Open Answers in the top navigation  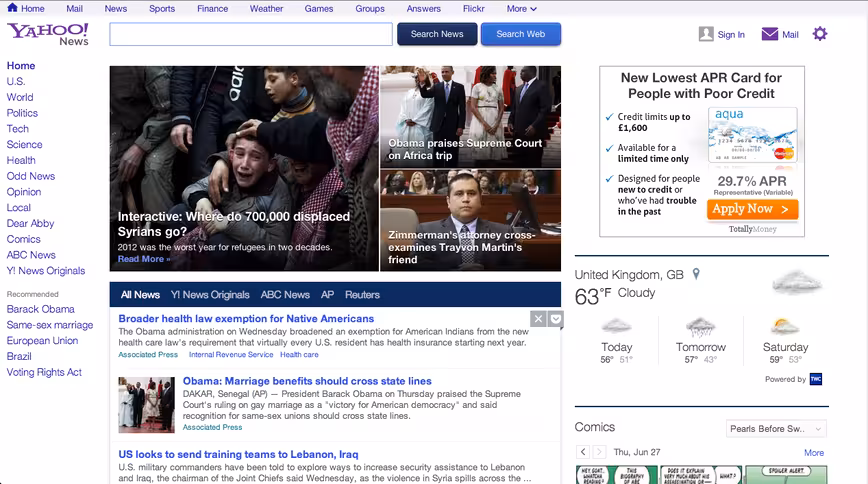point(423,9)
